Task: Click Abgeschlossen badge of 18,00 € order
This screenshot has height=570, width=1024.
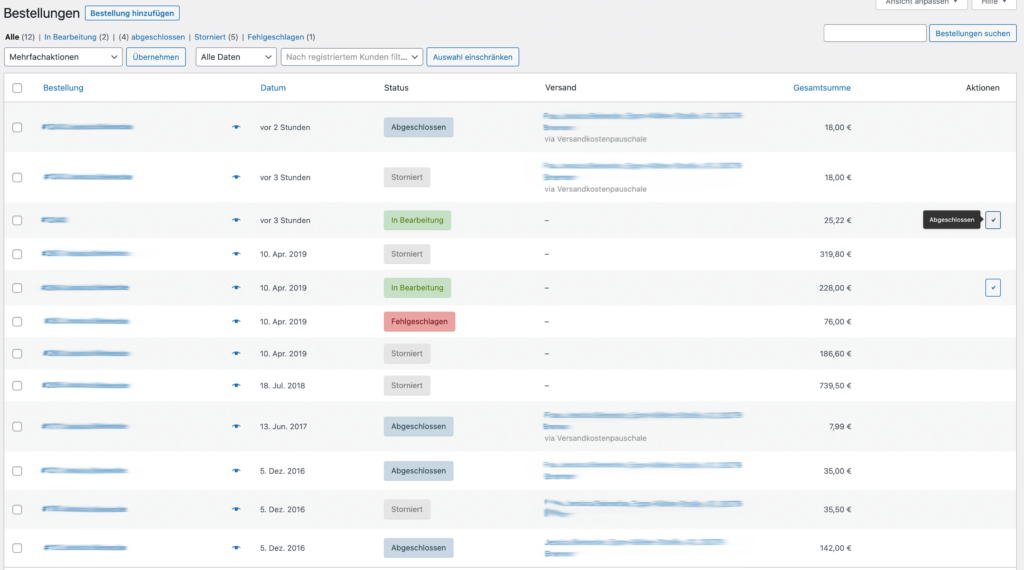Action: click(x=419, y=127)
